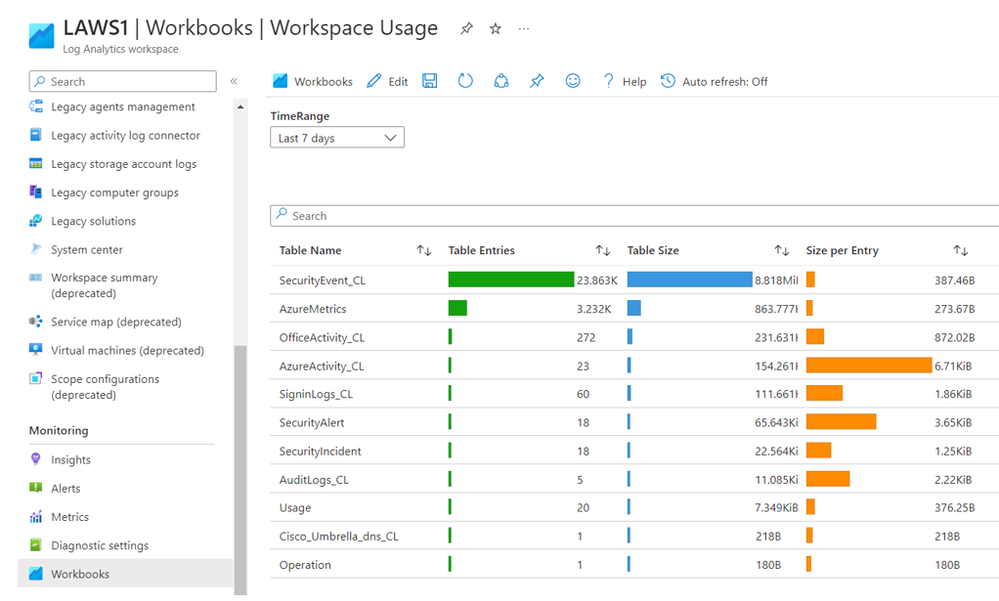Favorite the workspace with the star icon
The width and height of the screenshot is (999, 601).
[x=495, y=29]
